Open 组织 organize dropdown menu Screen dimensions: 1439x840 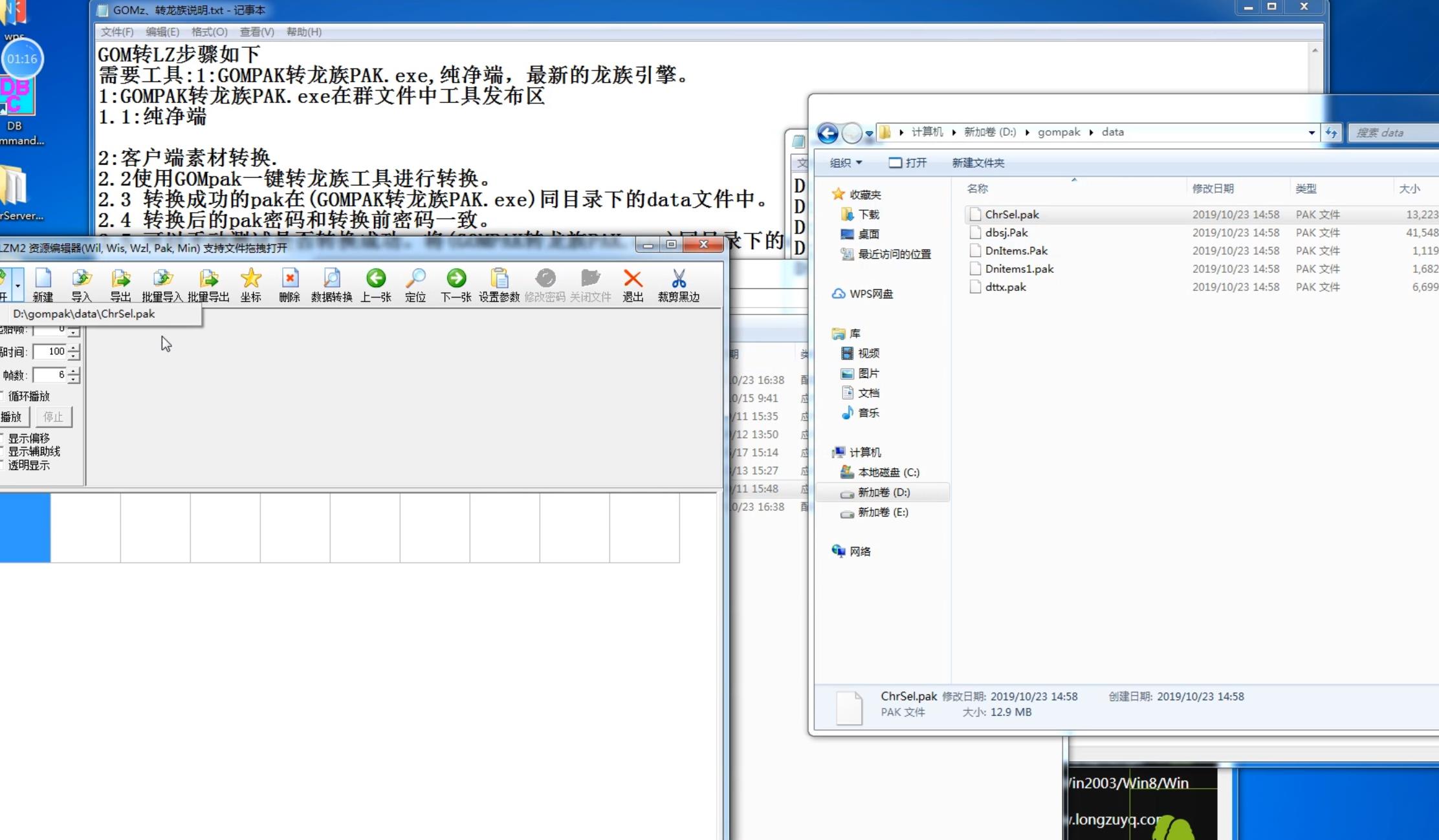click(846, 163)
